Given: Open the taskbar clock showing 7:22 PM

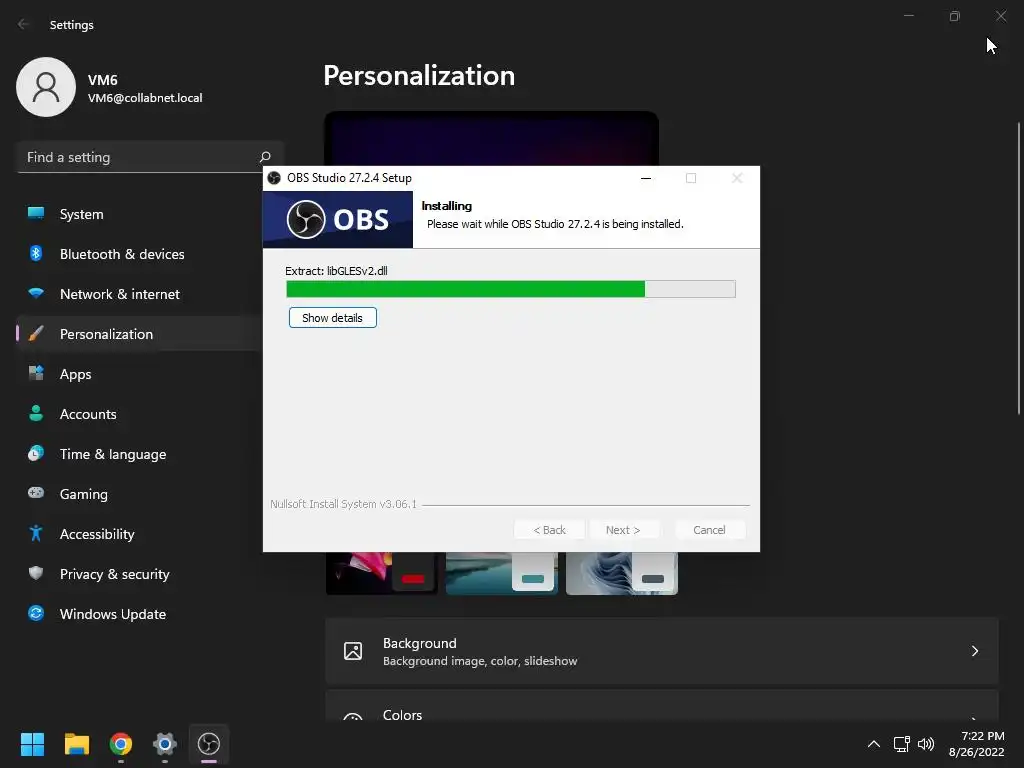Looking at the screenshot, I should click(976, 744).
